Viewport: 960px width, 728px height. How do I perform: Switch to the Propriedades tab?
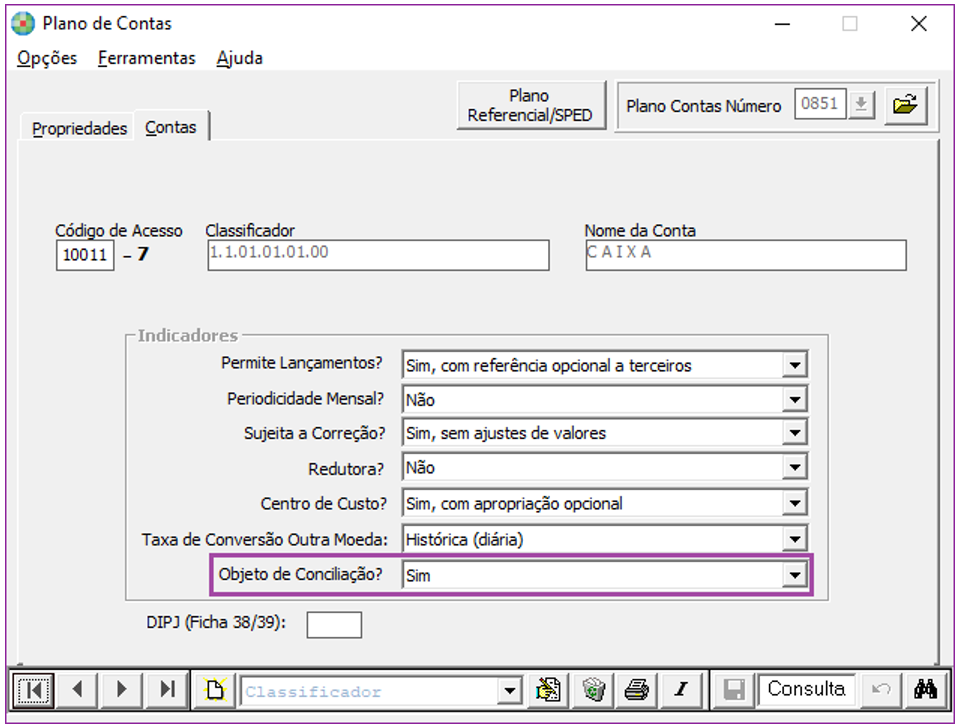click(79, 129)
